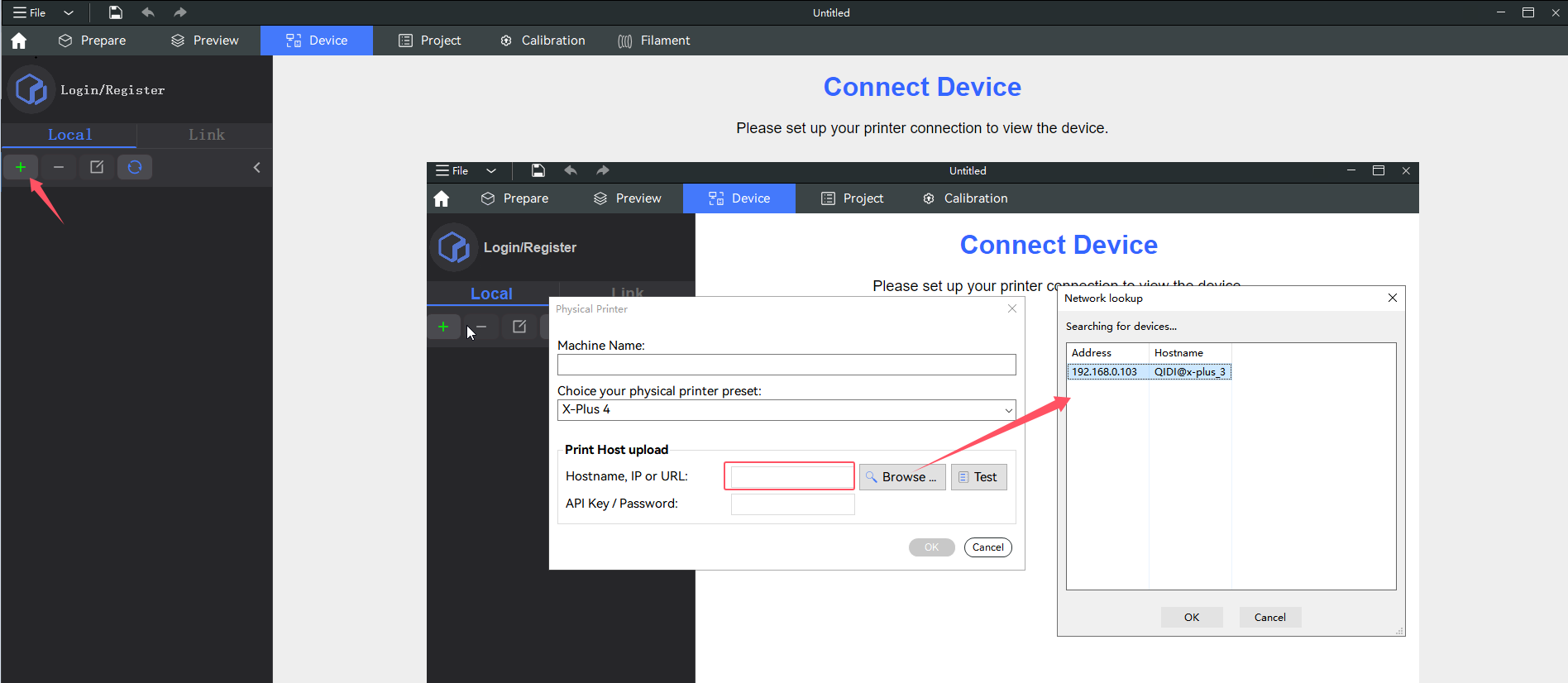Click the green plus icon in the main left sidebar
This screenshot has width=1568, height=683.
point(21,167)
